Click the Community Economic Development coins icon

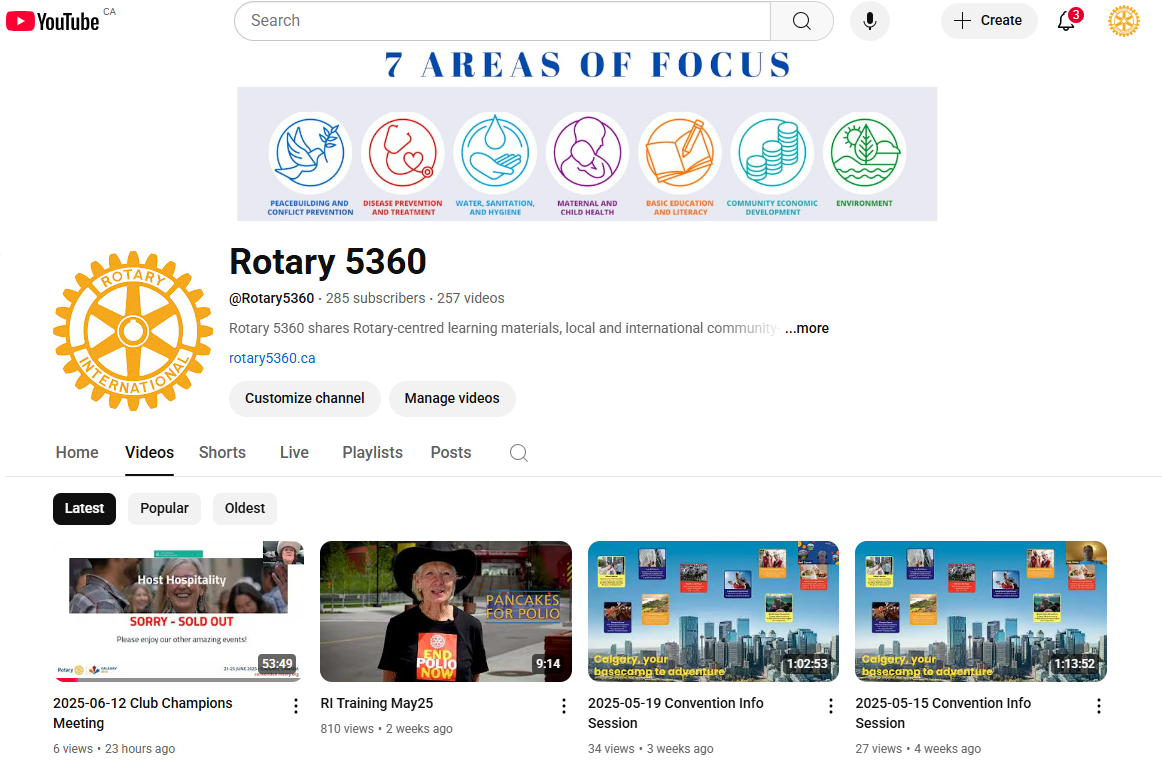click(772, 153)
